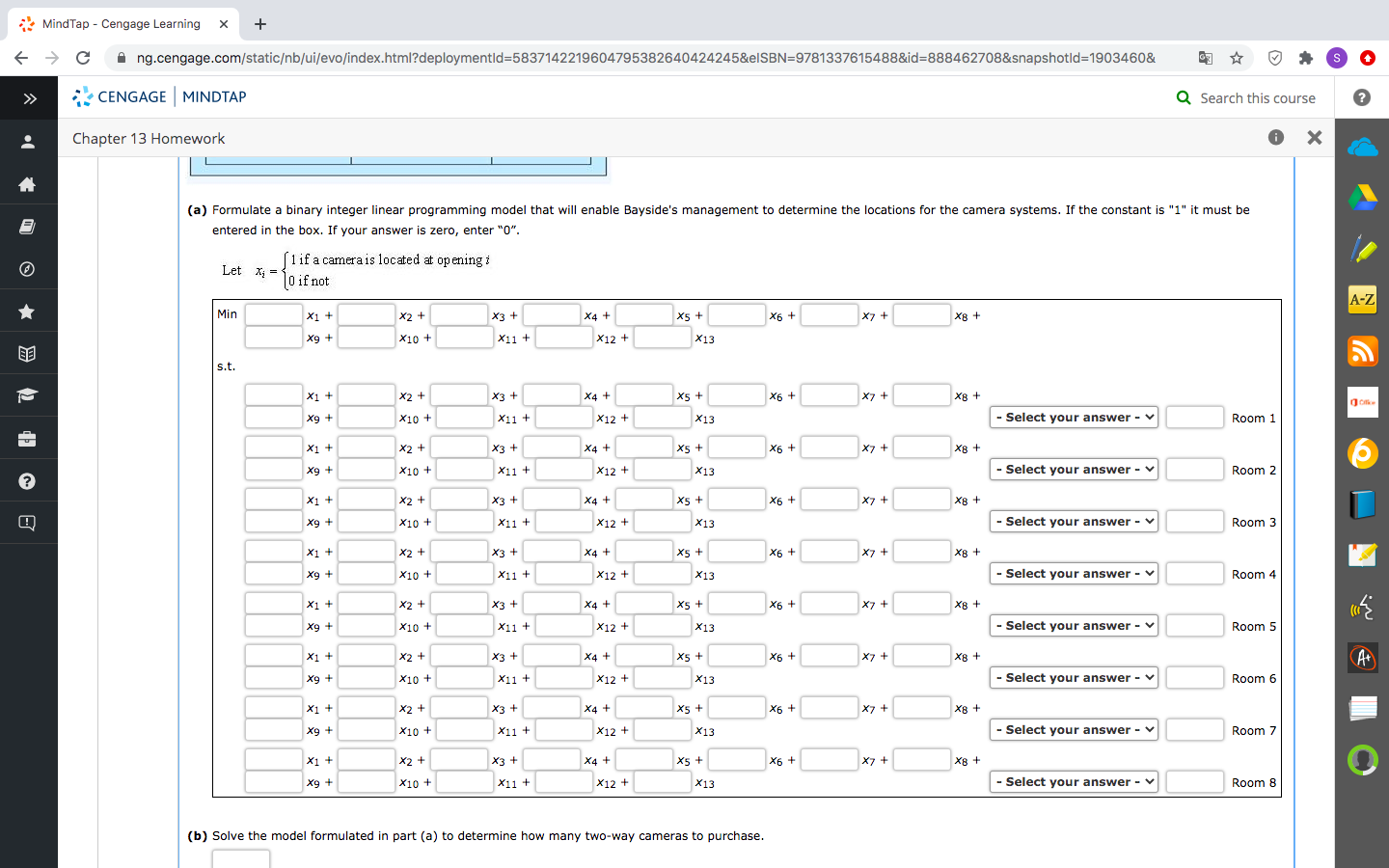Open the user profile sidebar icon
Image resolution: width=1389 pixels, height=868 pixels.
[x=27, y=142]
